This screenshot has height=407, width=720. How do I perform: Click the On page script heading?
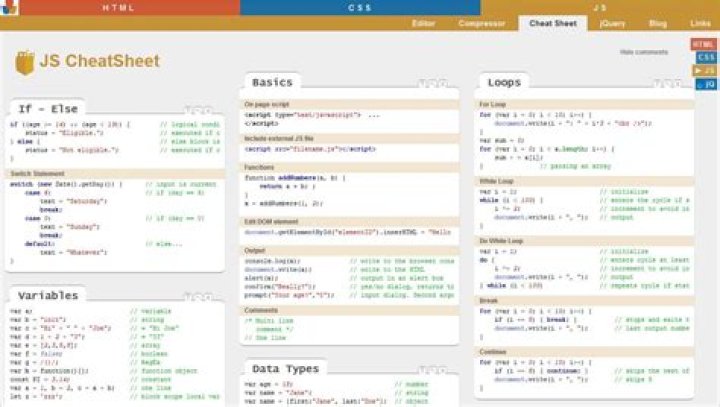coord(267,104)
